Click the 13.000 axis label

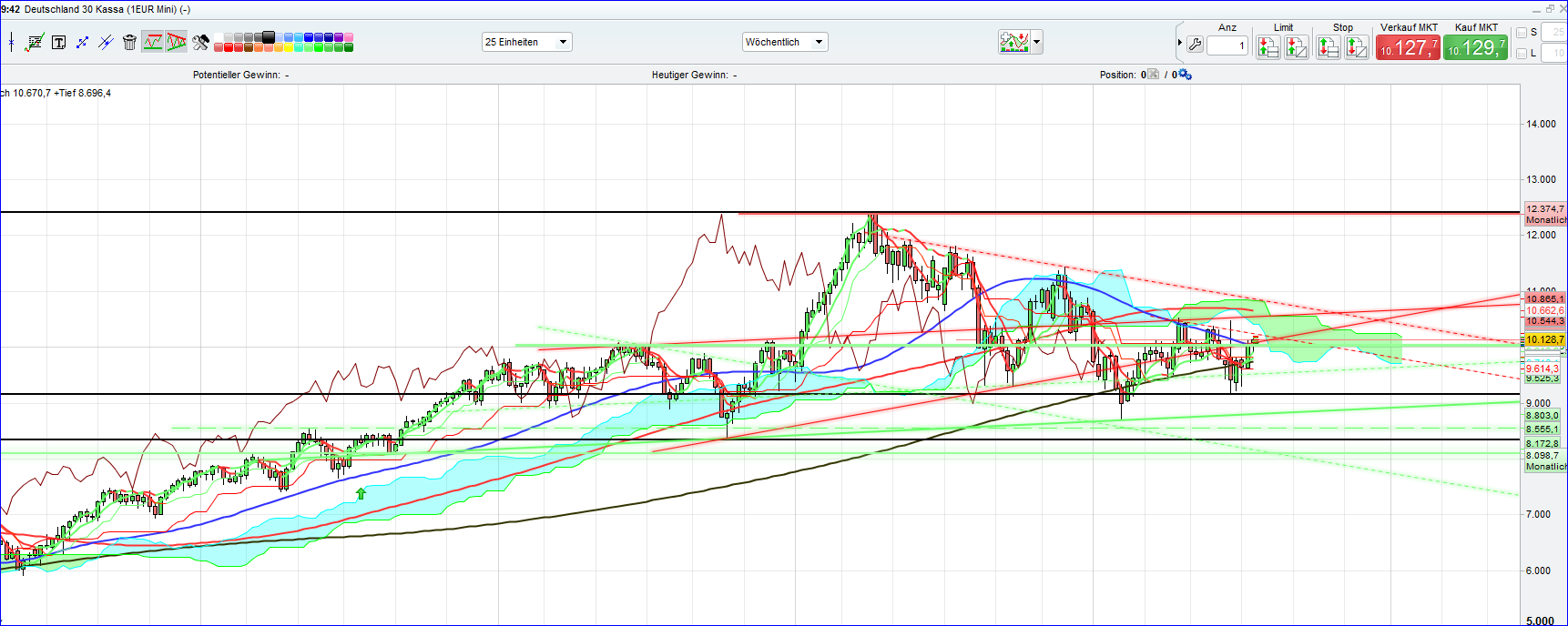(x=1541, y=179)
